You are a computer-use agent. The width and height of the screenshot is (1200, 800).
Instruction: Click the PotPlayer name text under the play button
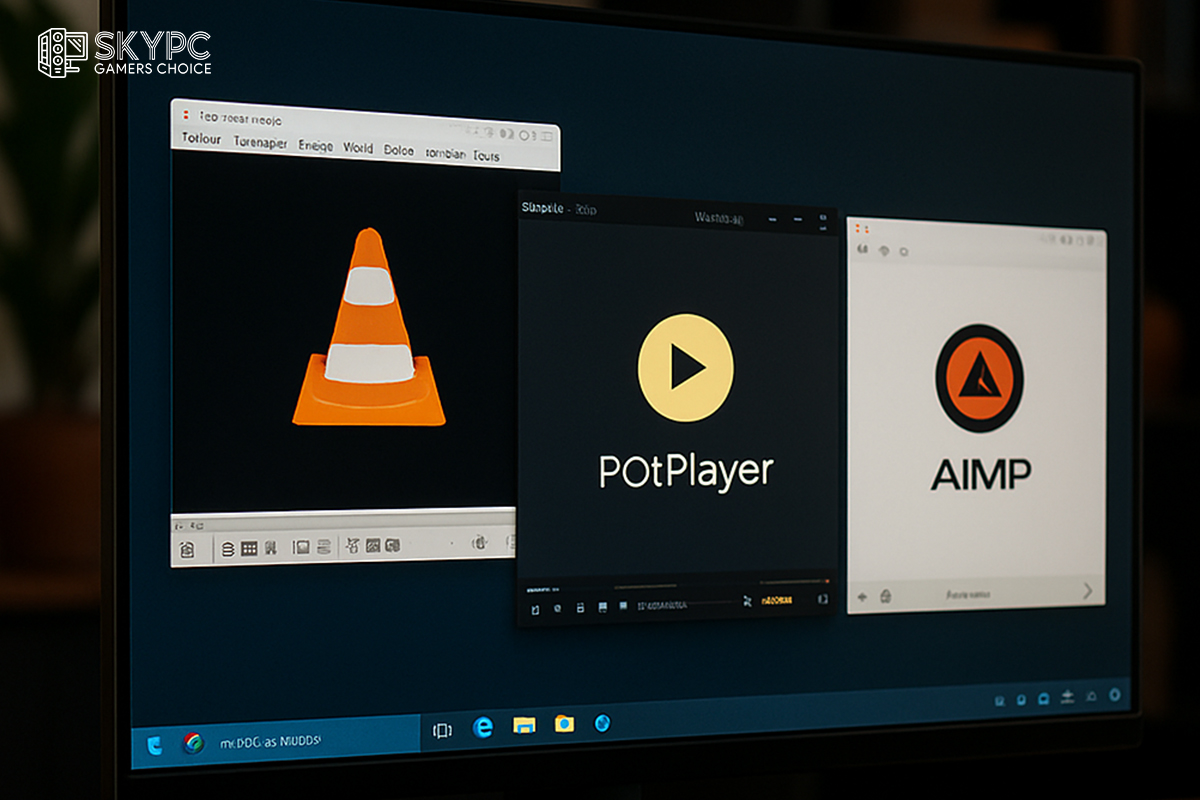tap(686, 471)
